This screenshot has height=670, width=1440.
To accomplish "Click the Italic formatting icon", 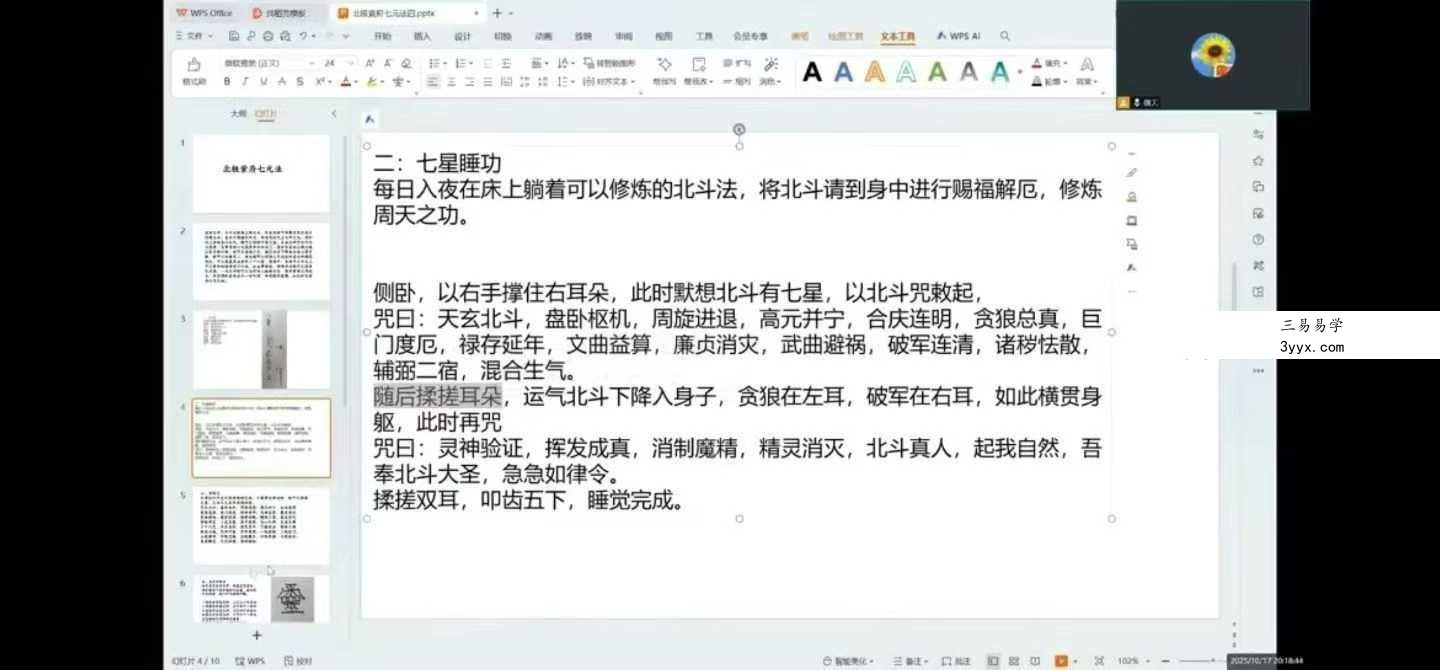I will [245, 82].
